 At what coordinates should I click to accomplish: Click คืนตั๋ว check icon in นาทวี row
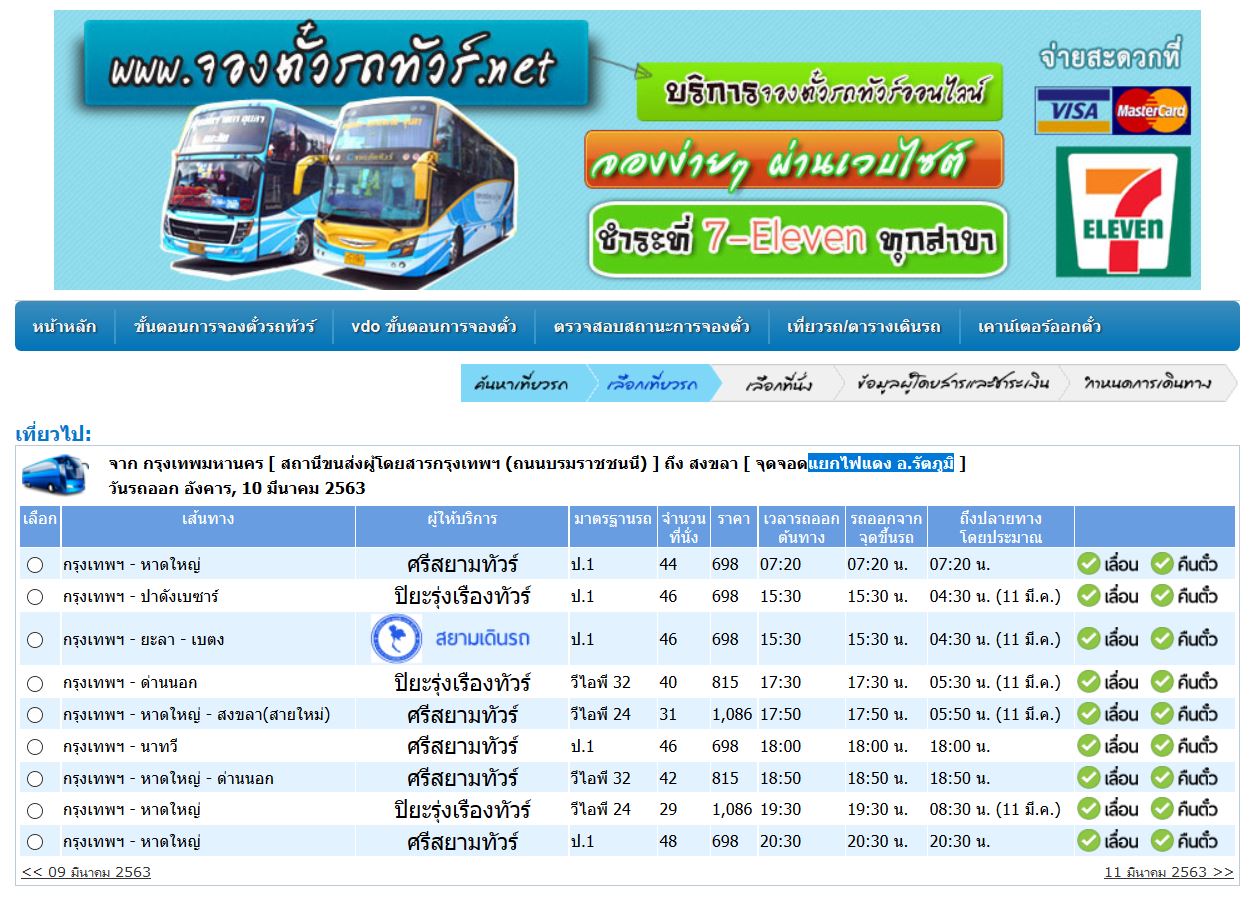pyautogui.click(x=1162, y=746)
